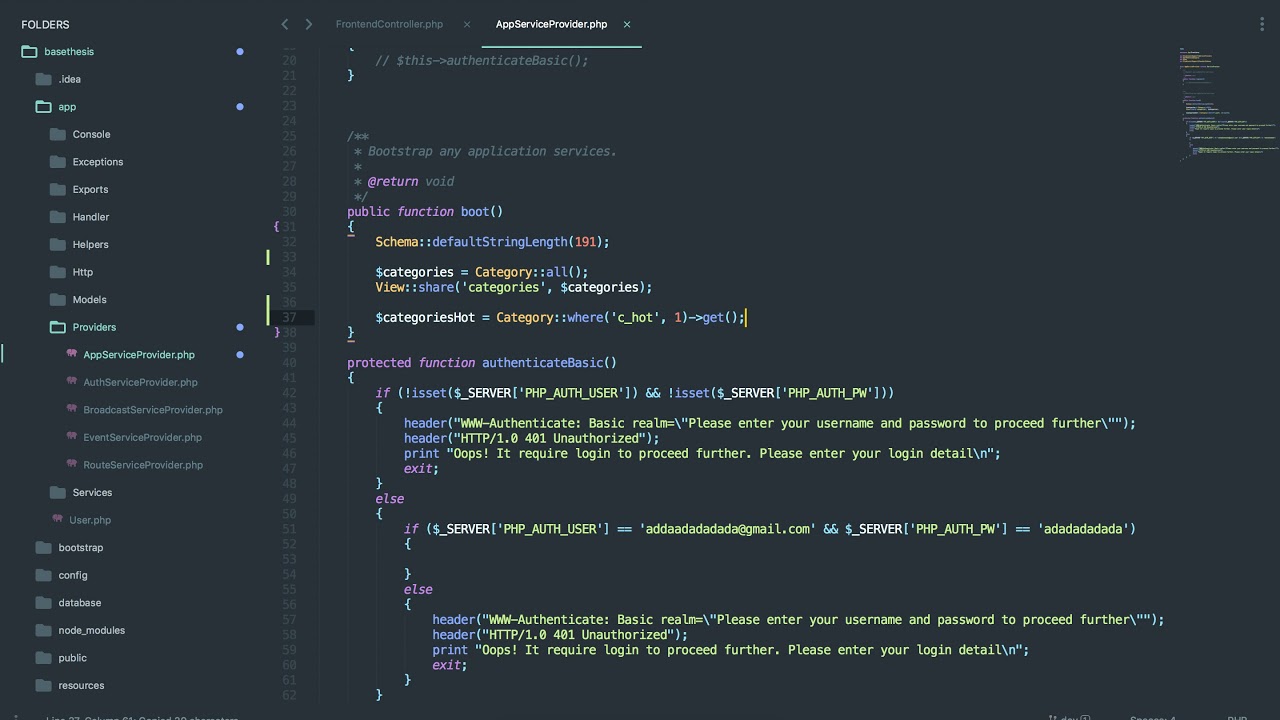Go forward with the right navigation arrow
This screenshot has height=720, width=1280.
click(308, 24)
